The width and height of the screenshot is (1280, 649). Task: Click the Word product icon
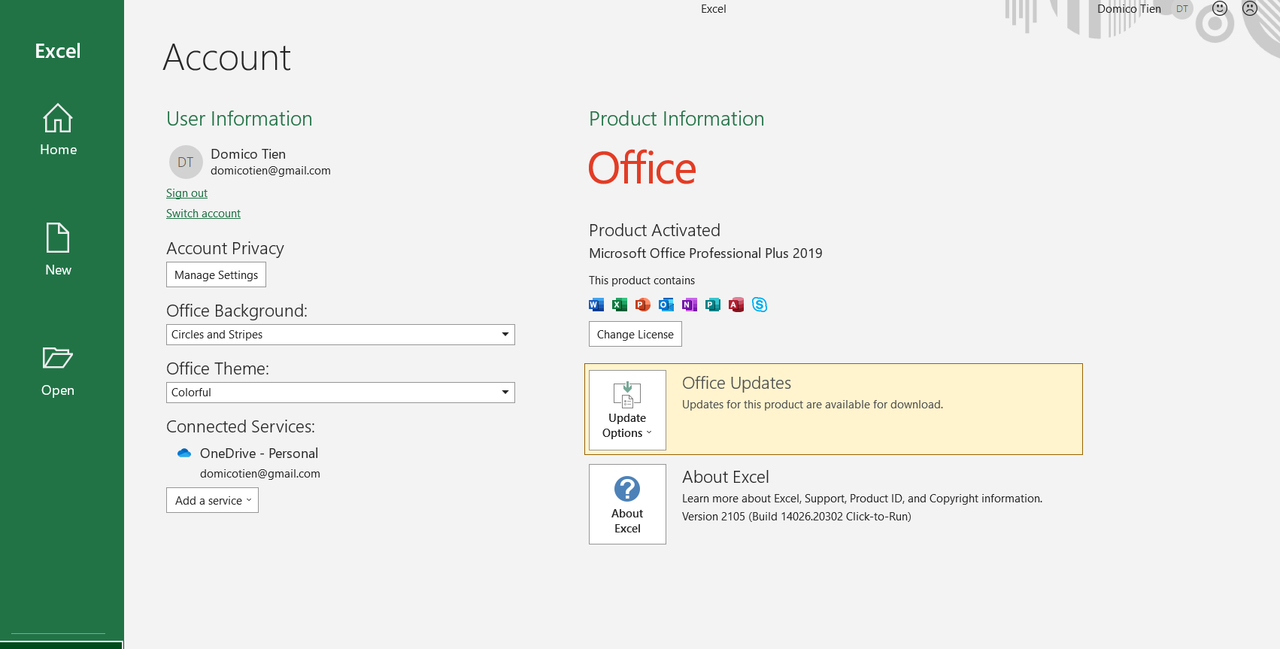(x=596, y=305)
